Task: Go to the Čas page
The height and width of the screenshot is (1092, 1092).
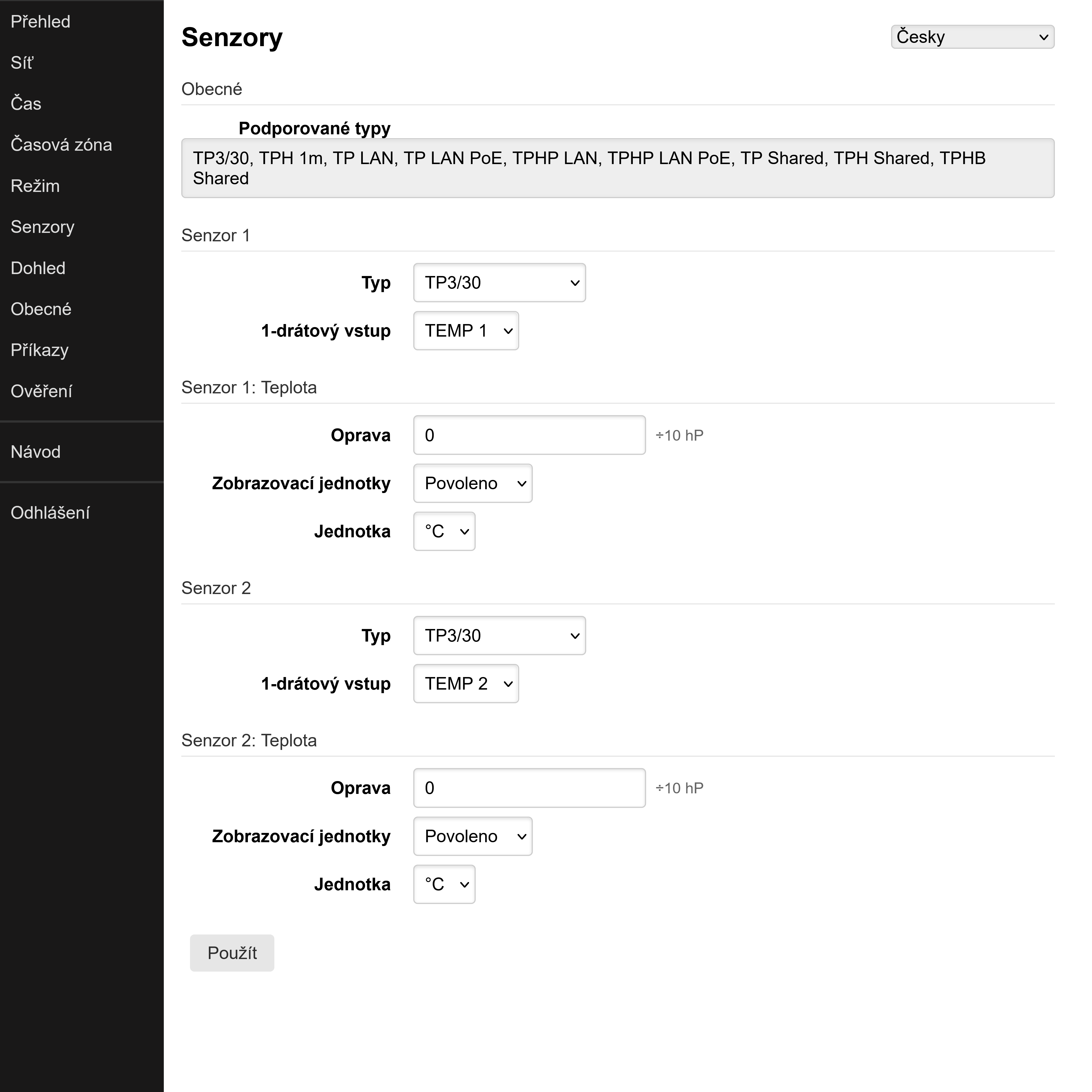Action: click(25, 103)
